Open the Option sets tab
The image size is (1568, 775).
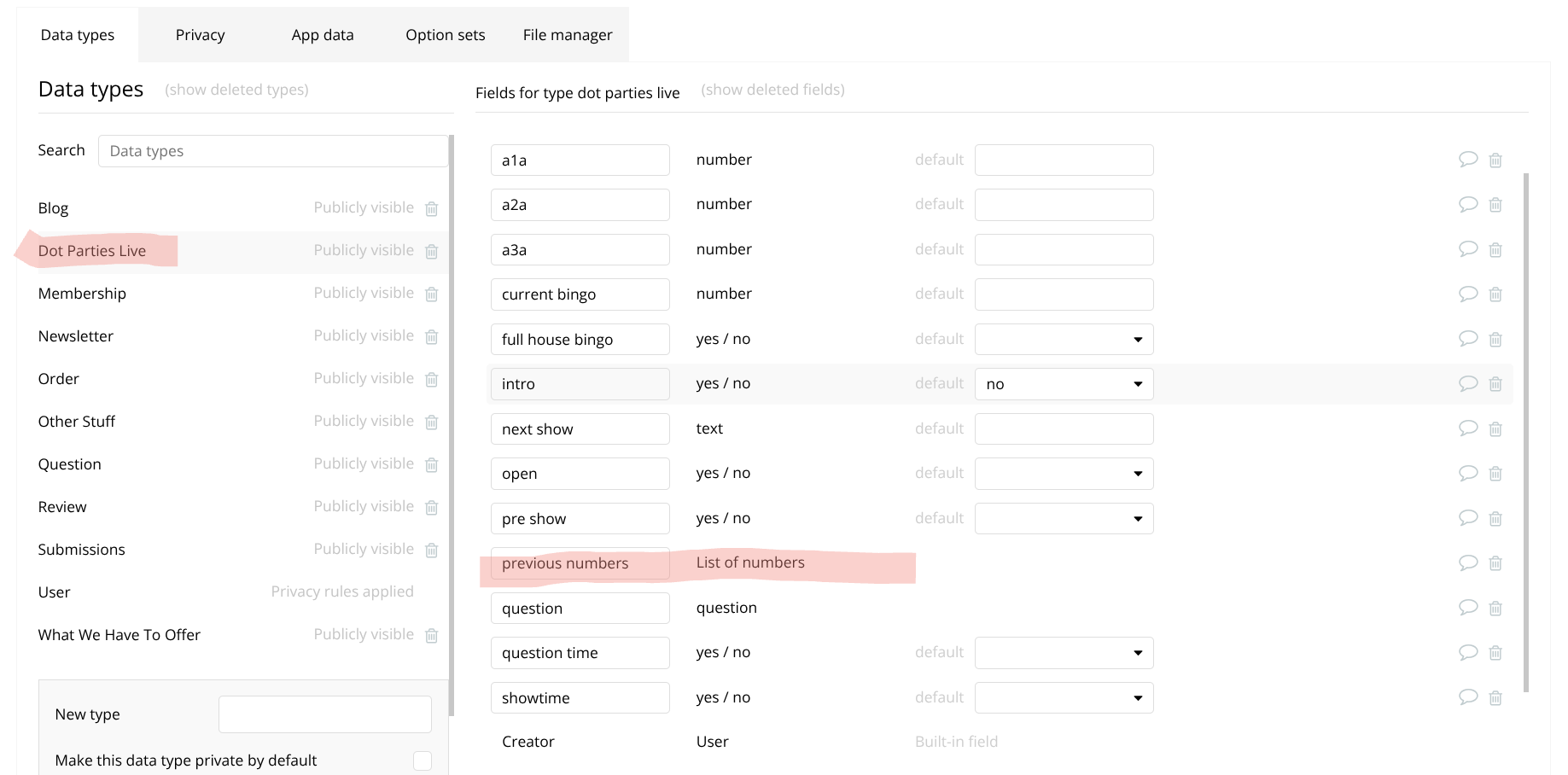pyautogui.click(x=445, y=35)
